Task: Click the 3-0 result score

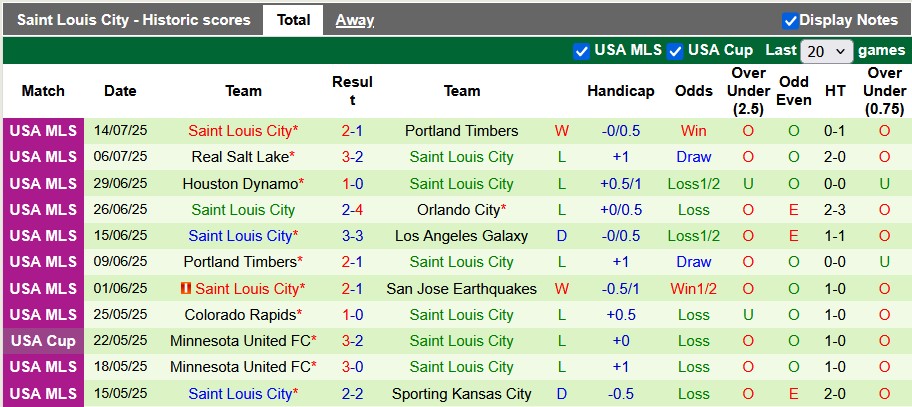Action: 352,367
